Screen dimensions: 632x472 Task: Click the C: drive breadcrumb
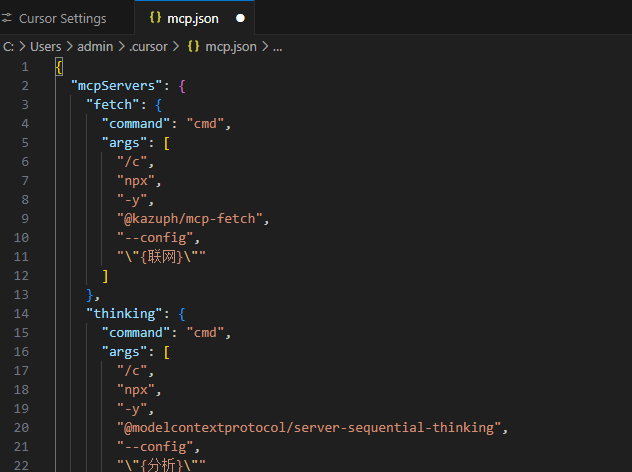tap(8, 47)
